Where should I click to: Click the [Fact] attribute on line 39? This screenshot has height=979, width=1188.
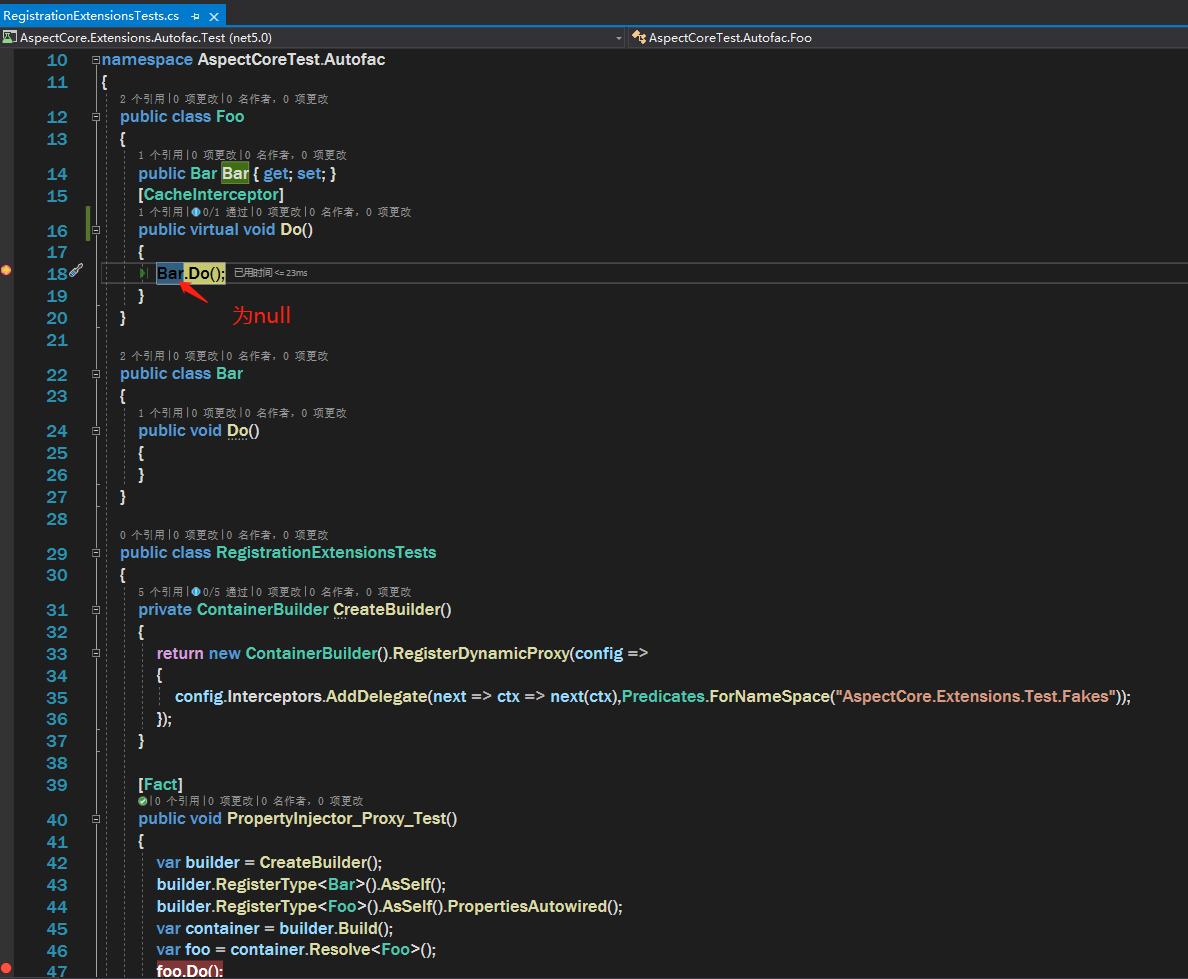pos(161,784)
